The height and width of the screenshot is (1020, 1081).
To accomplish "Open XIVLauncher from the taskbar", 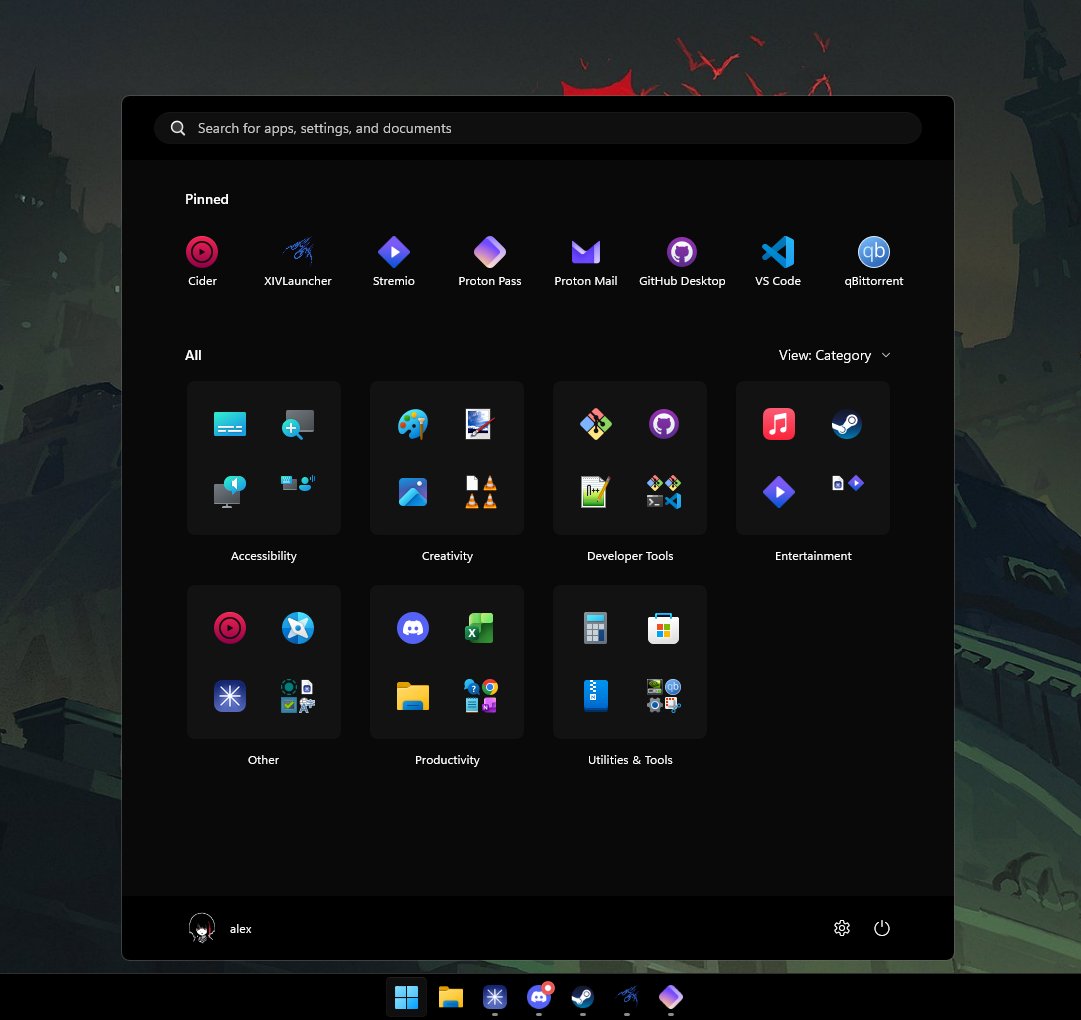I will coord(627,997).
